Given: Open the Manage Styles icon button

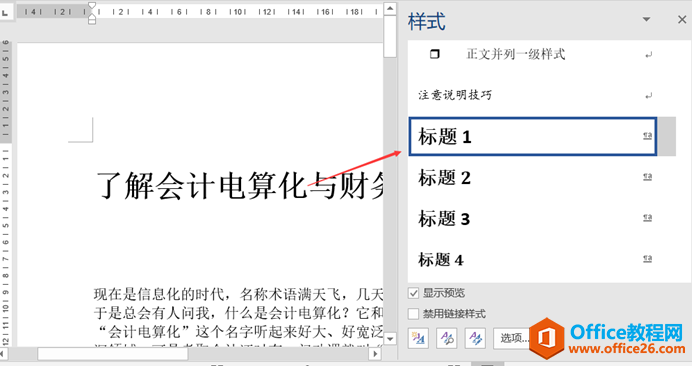Looking at the screenshot, I should 475,339.
